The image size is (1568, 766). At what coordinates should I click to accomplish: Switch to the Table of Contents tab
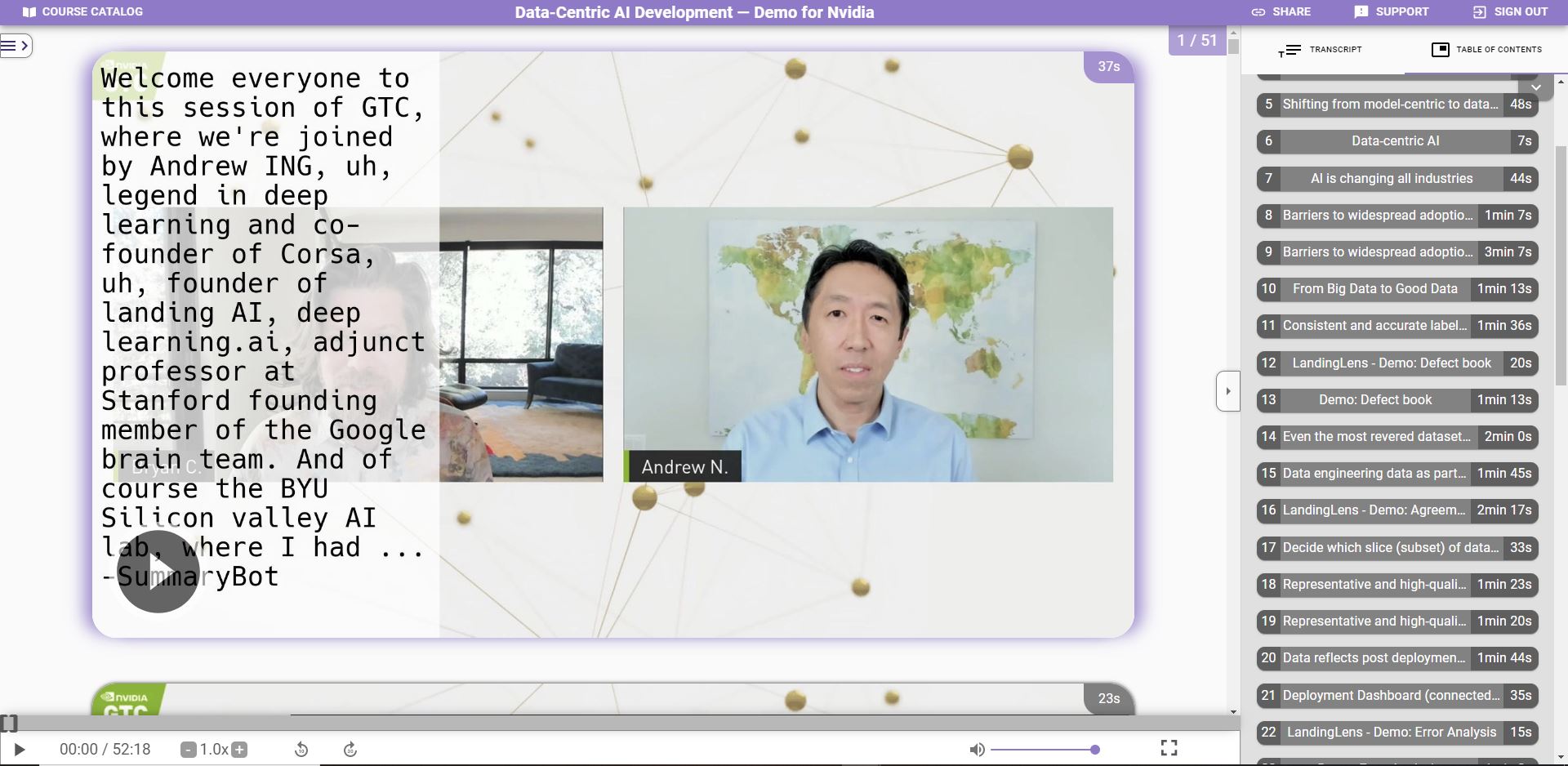point(1499,49)
